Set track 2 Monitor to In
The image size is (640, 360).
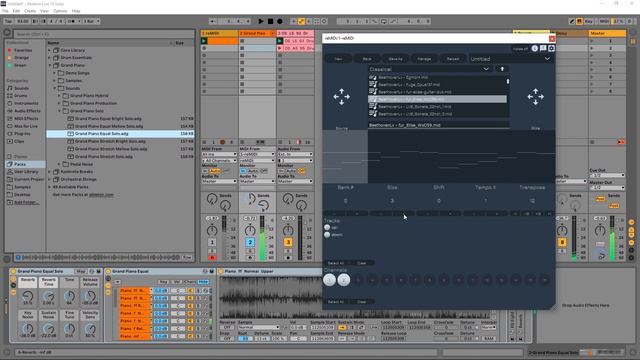pos(243,171)
